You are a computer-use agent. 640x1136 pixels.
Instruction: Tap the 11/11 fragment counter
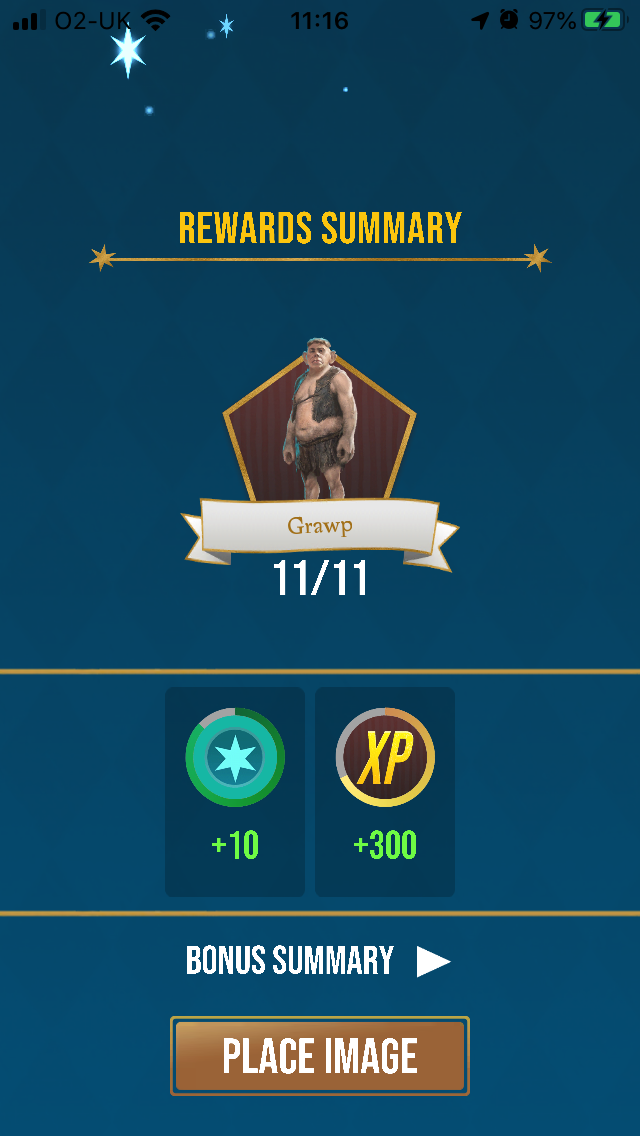tap(320, 577)
